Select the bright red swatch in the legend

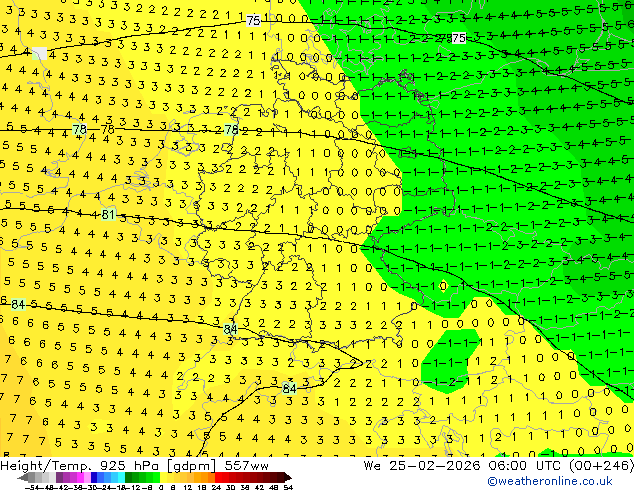pos(218,477)
